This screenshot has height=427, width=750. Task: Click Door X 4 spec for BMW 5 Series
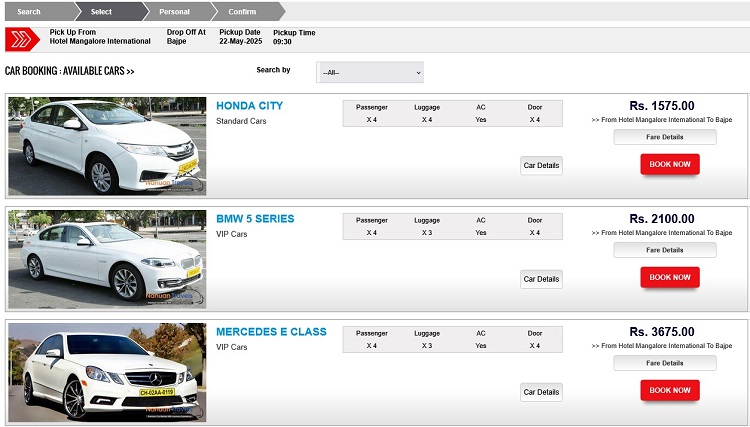[x=535, y=226]
